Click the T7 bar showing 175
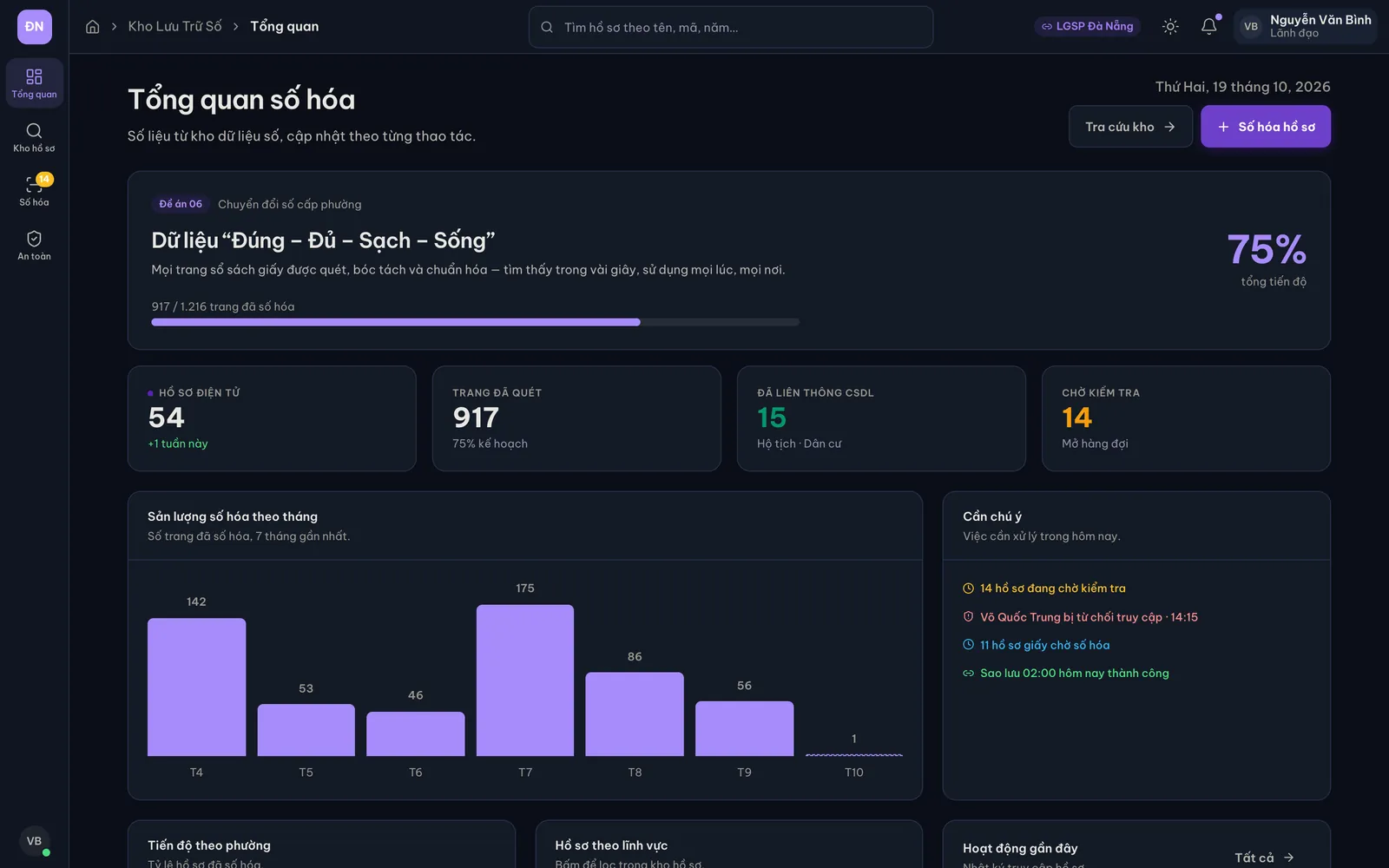This screenshot has height=868, width=1389. 525,680
